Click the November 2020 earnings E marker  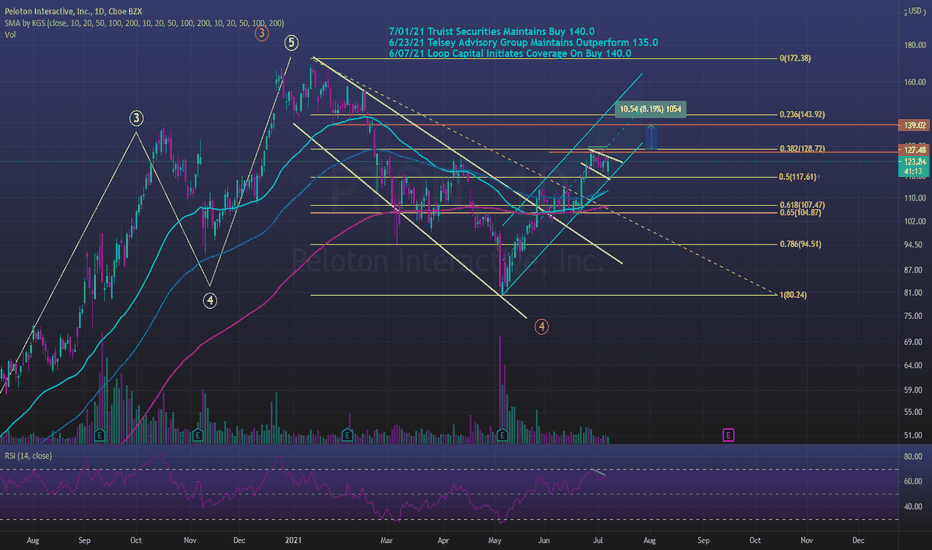coord(198,435)
